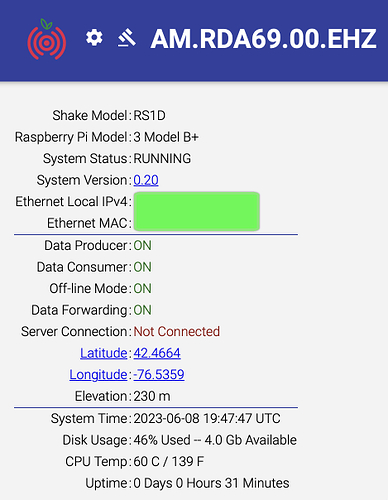Select System Status value RUNNING

(x=162, y=159)
